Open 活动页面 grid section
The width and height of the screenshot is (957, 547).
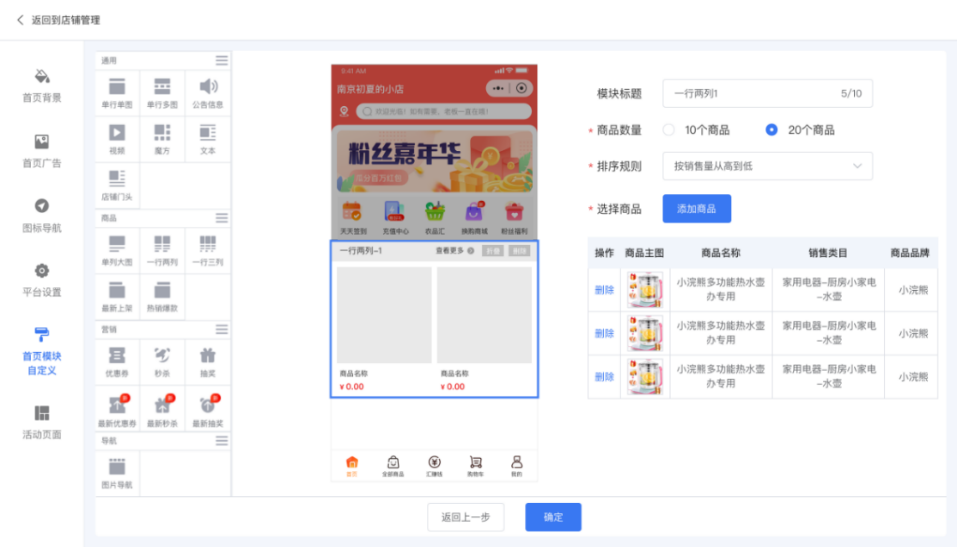pyautogui.click(x=42, y=422)
